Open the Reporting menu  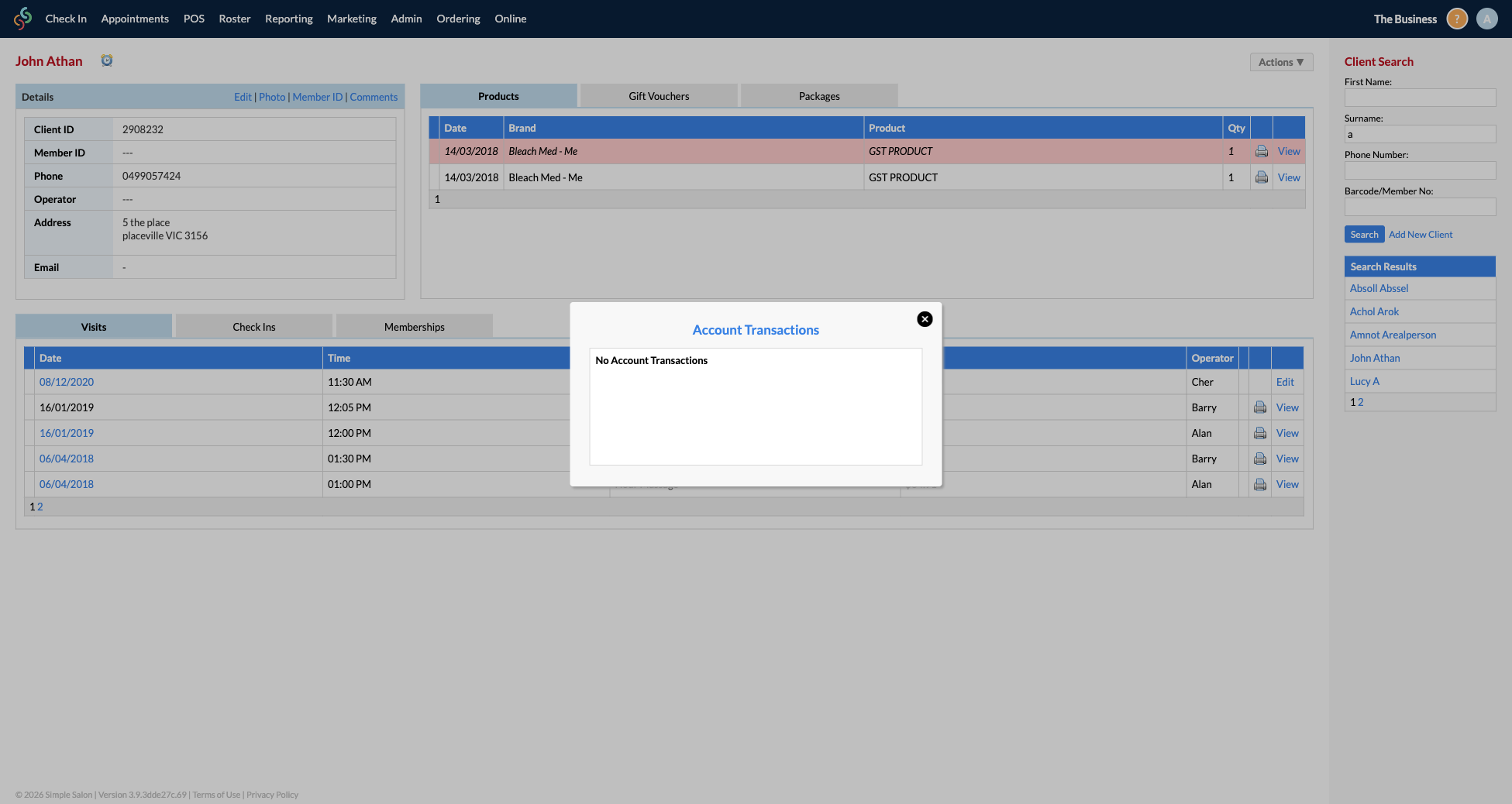coord(288,18)
